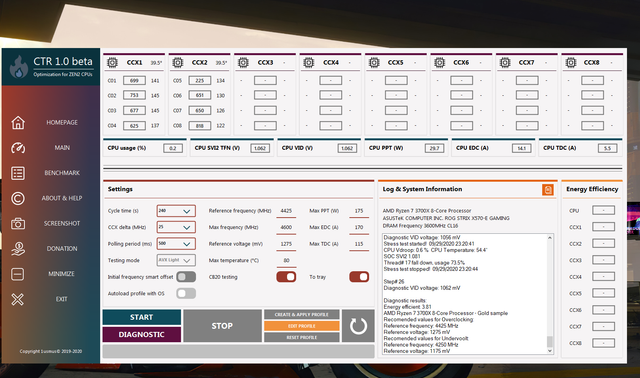Open ABOUT & HELP
Viewport: 640px width, 378px height.
pyautogui.click(x=62, y=198)
